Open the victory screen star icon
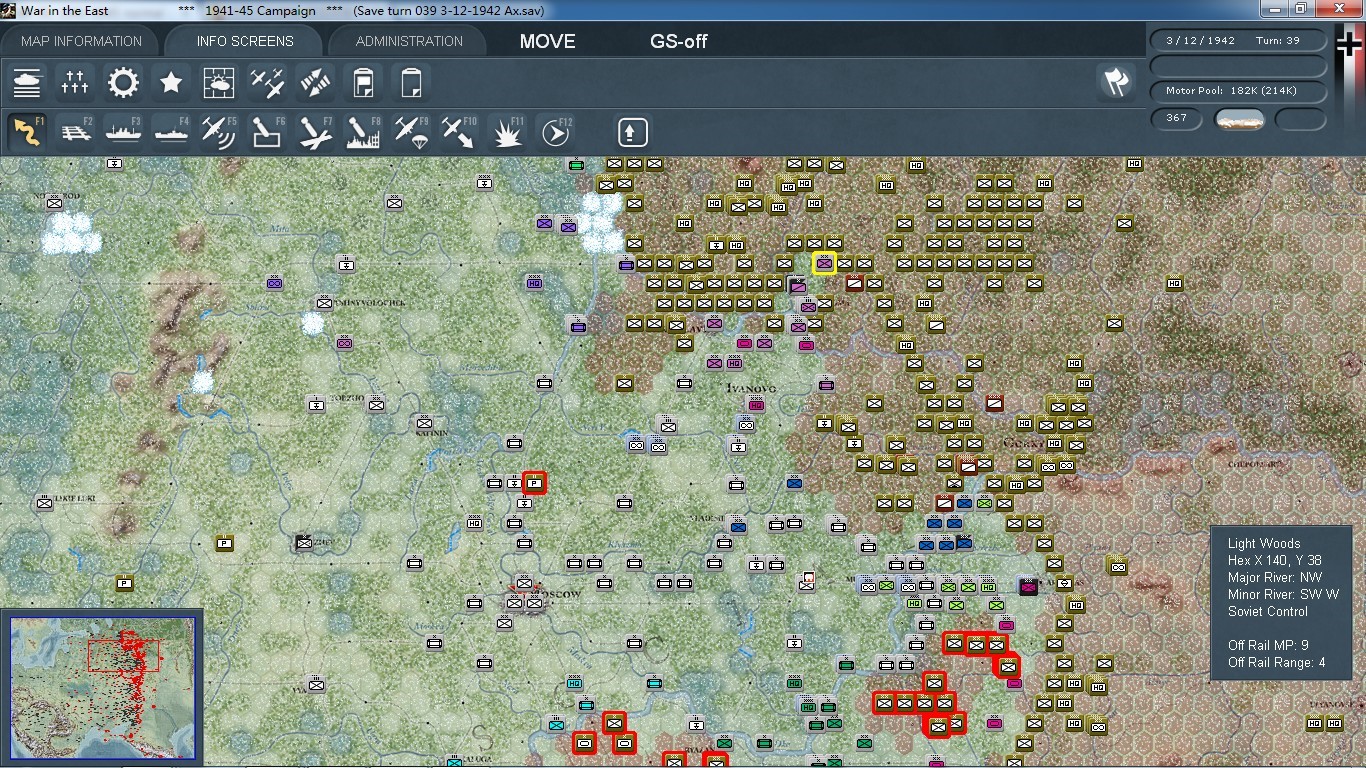Screen dimensions: 1366x768 171,83
